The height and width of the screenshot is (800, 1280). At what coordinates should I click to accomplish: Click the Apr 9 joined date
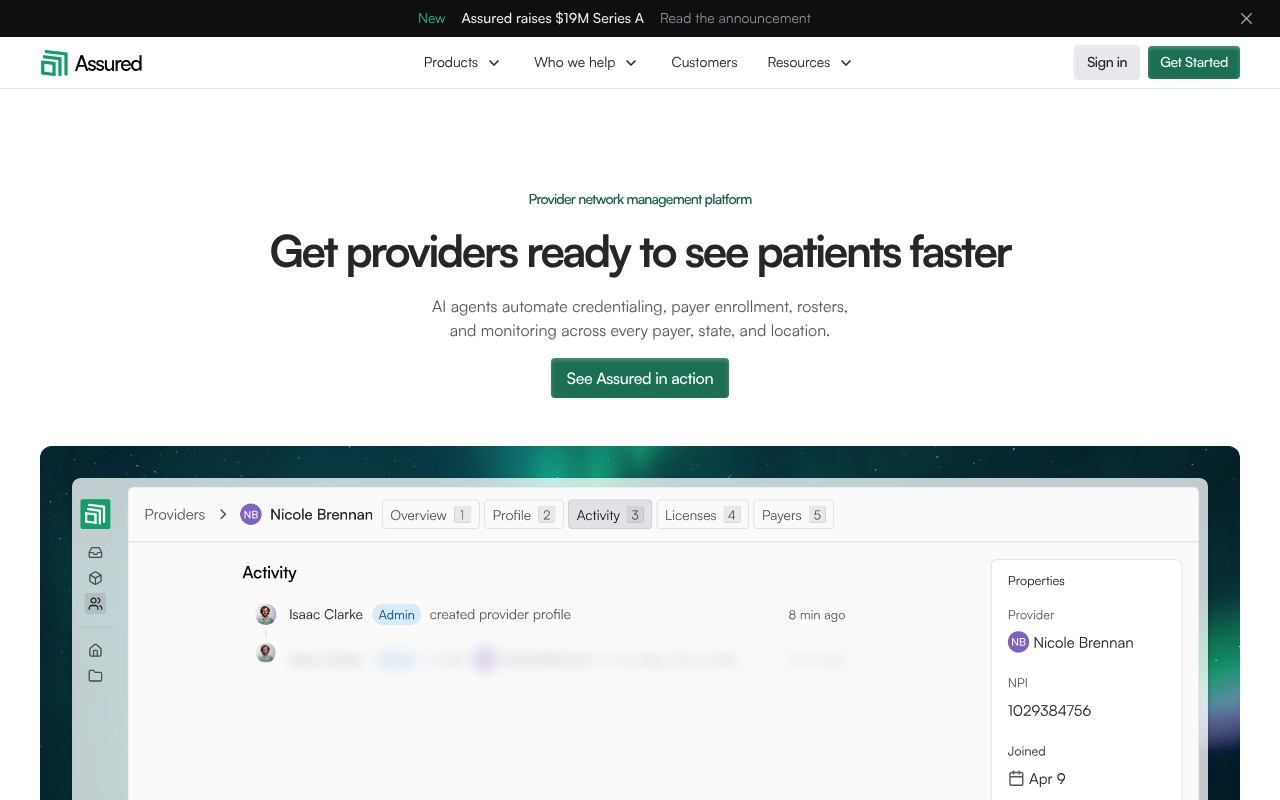coord(1047,779)
